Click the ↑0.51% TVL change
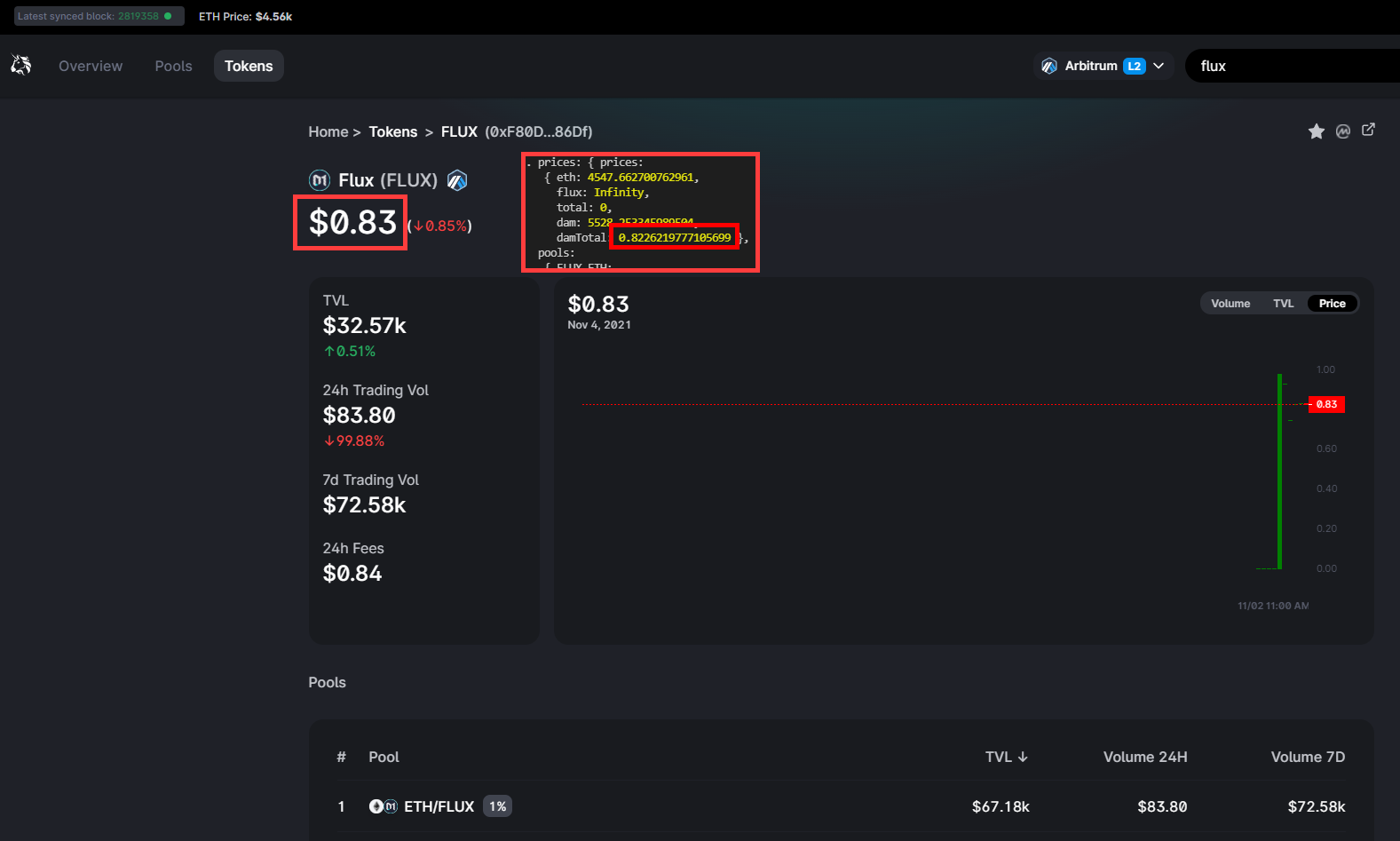 [x=350, y=352]
